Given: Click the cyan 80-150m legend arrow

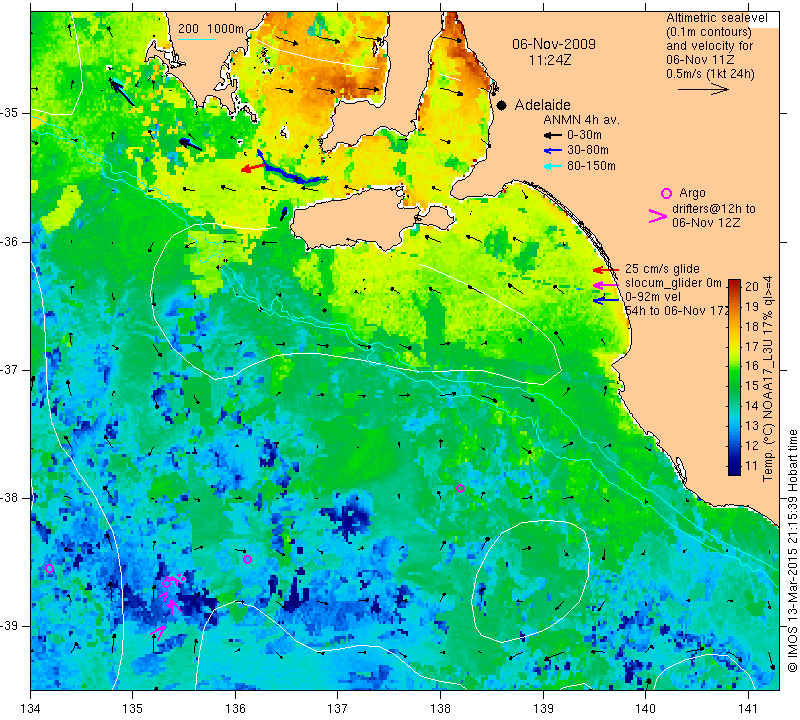Looking at the screenshot, I should coord(553,166).
